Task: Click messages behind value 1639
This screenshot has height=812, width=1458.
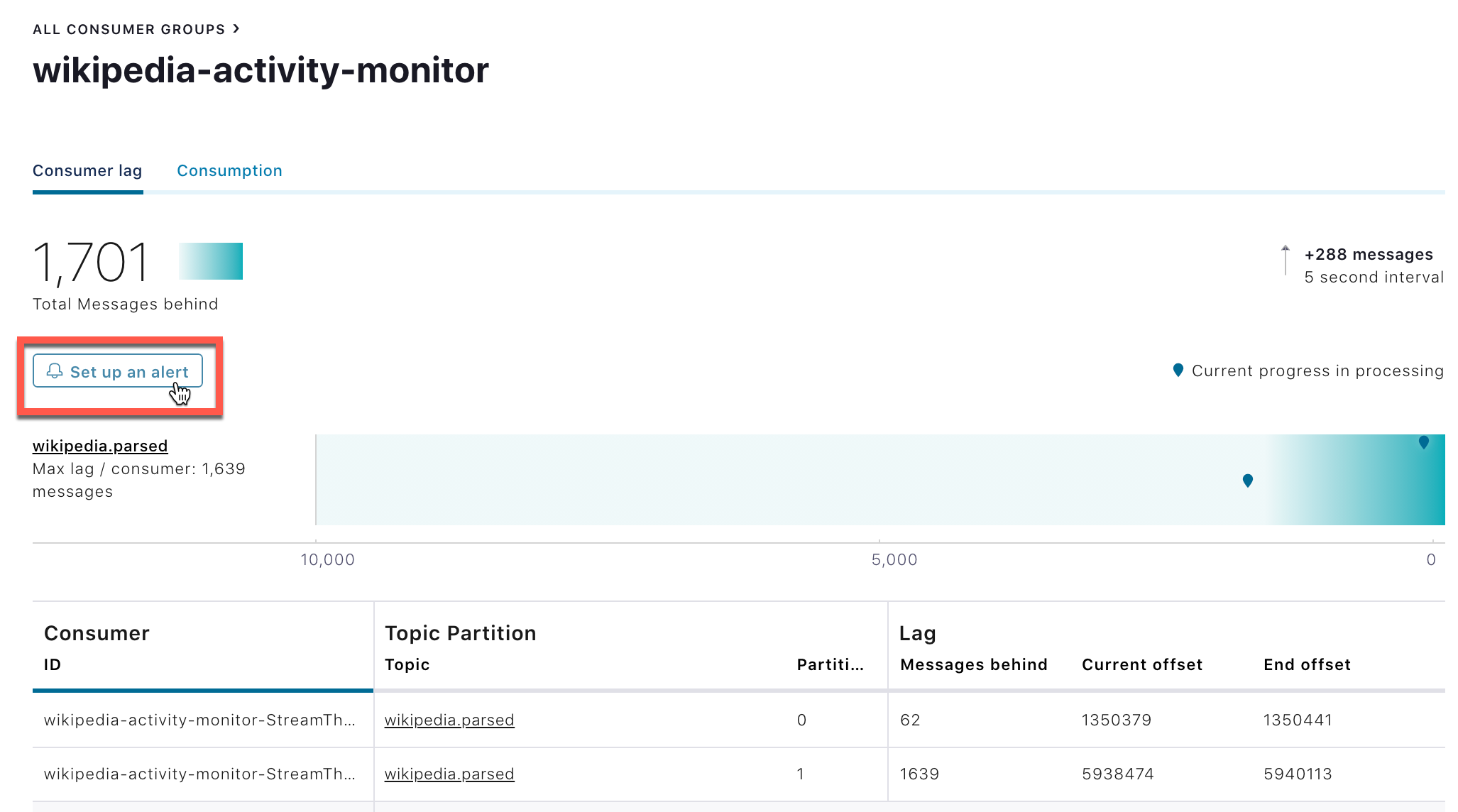Action: tap(919, 774)
